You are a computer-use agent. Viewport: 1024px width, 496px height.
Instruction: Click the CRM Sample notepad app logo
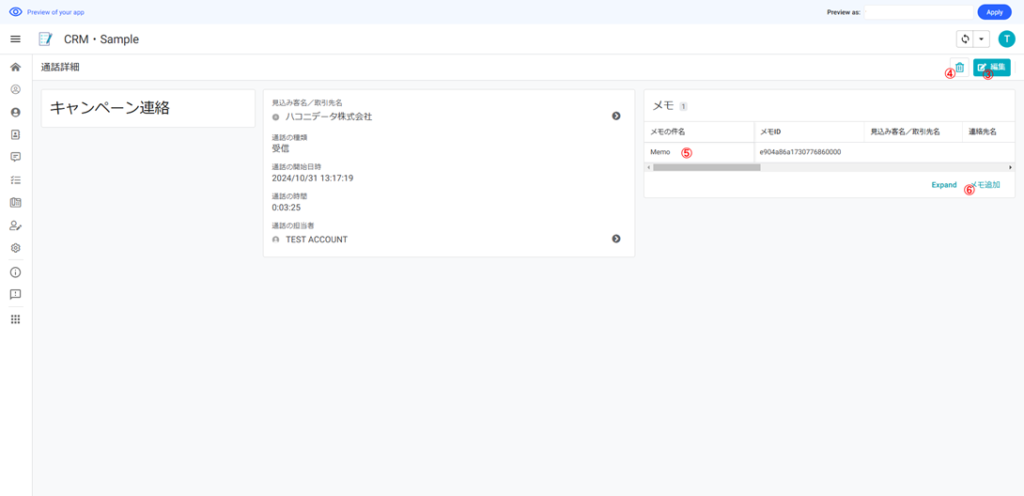(x=46, y=39)
